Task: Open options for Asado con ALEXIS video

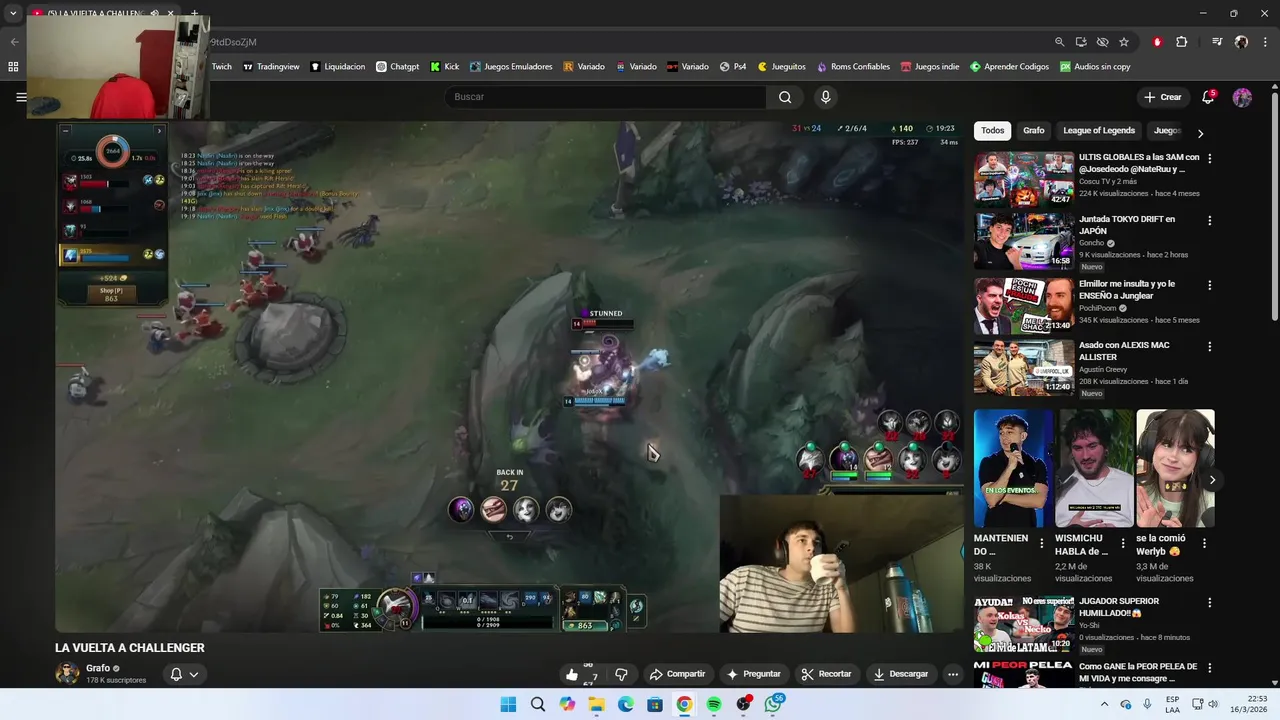Action: click(1210, 346)
